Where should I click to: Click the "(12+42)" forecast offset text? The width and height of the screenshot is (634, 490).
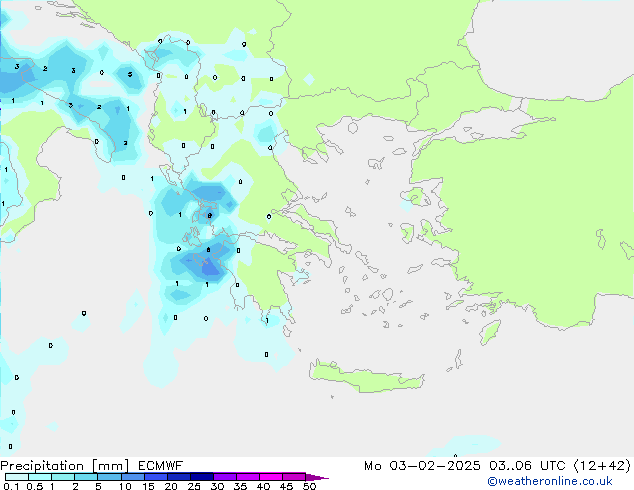click(602, 466)
